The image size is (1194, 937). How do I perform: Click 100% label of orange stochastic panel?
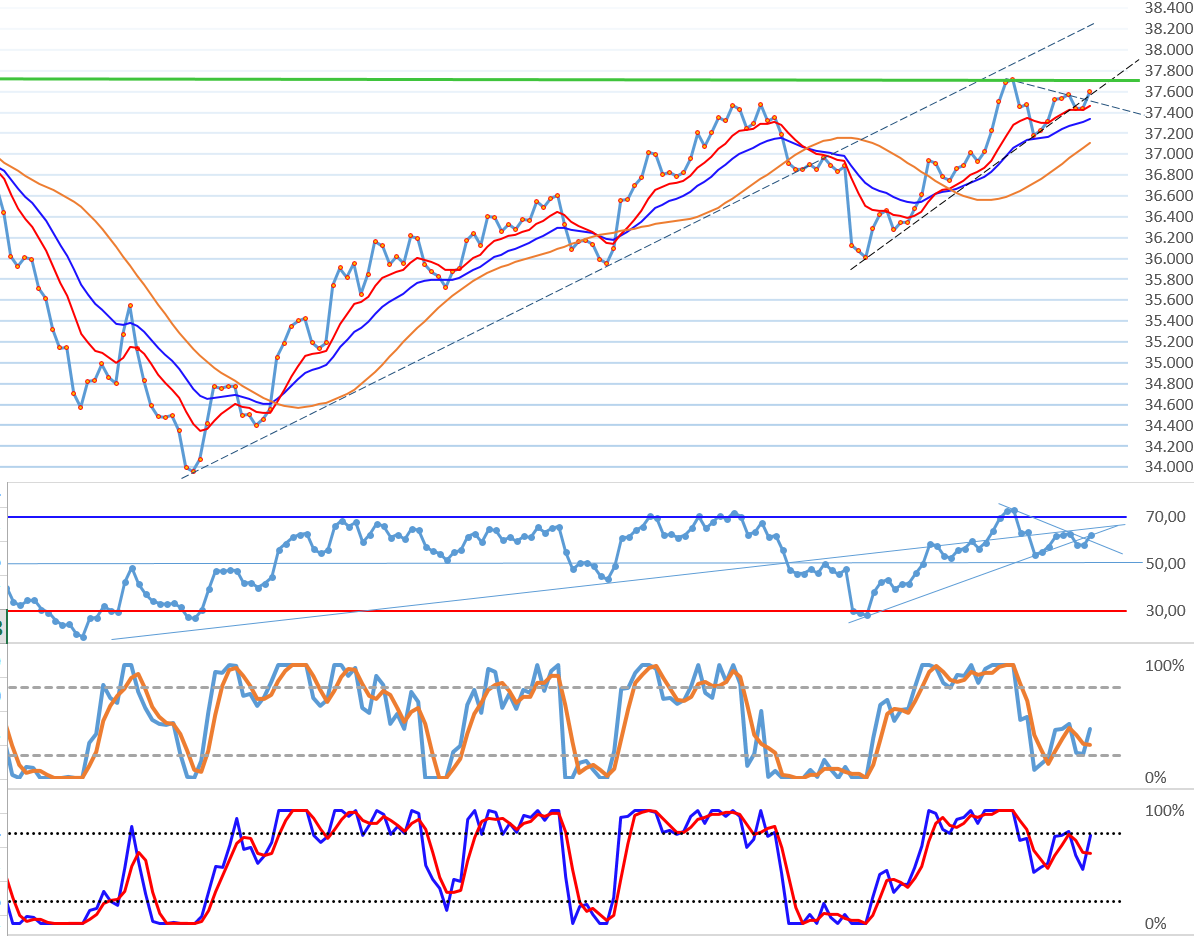[x=1165, y=666]
